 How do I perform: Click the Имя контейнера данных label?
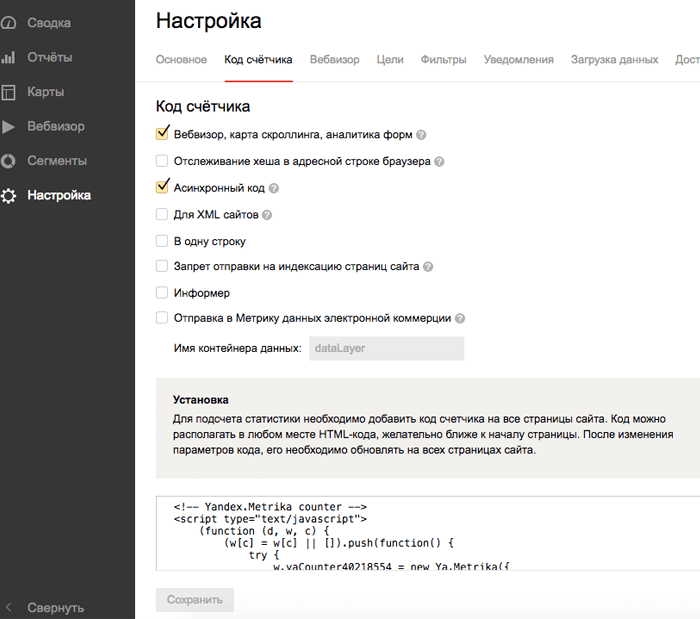click(x=238, y=349)
